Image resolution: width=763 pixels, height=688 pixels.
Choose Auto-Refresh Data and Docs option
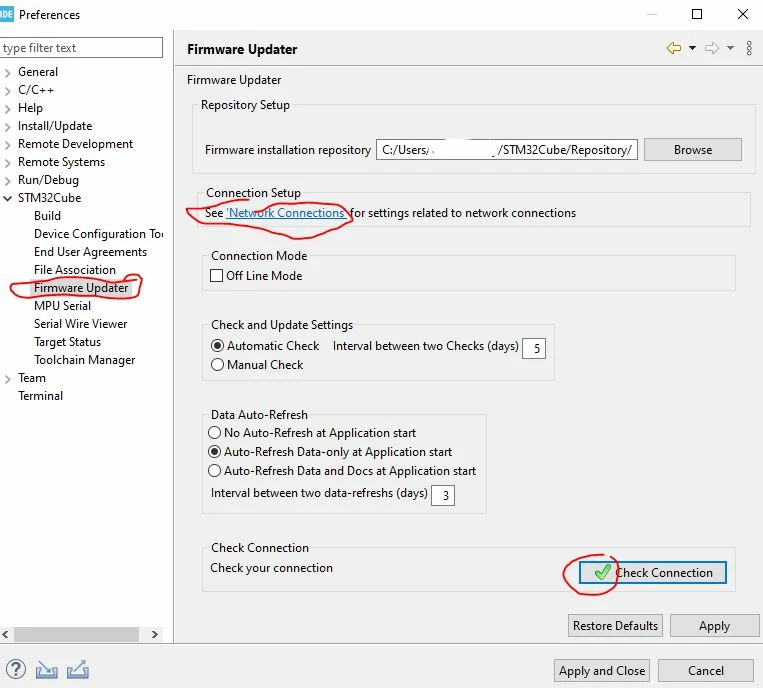tap(214, 471)
